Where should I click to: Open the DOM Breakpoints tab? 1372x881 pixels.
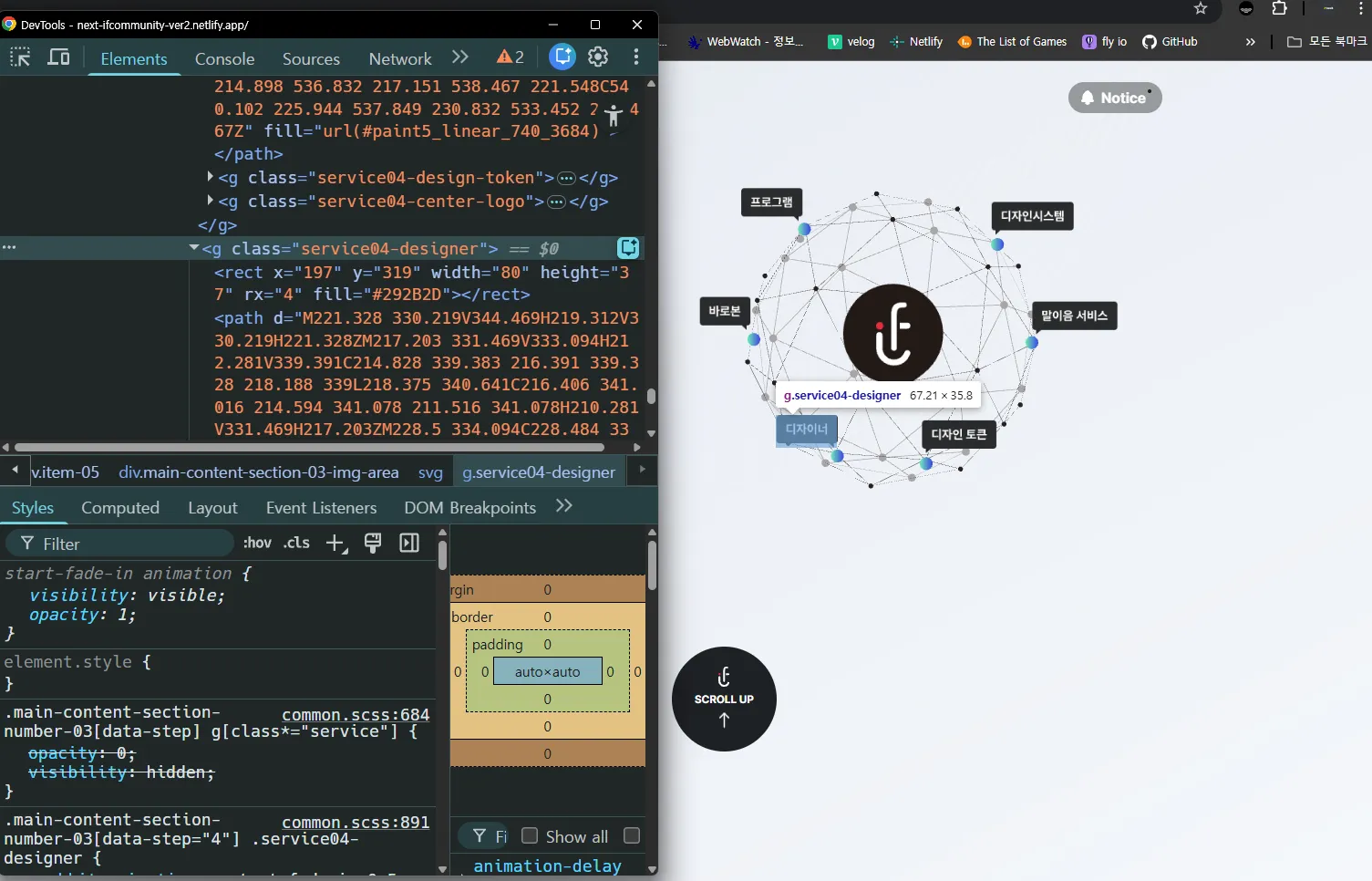(x=469, y=507)
